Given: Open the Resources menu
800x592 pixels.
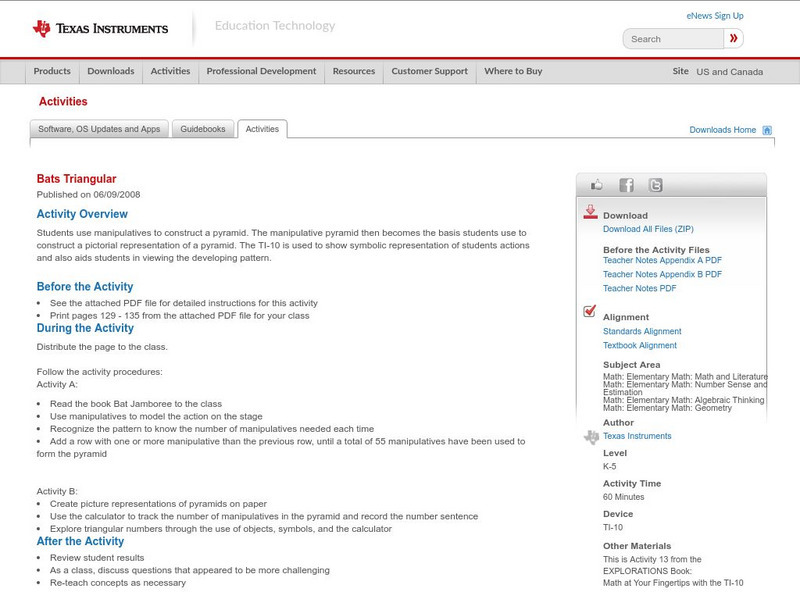Looking at the screenshot, I should point(354,71).
